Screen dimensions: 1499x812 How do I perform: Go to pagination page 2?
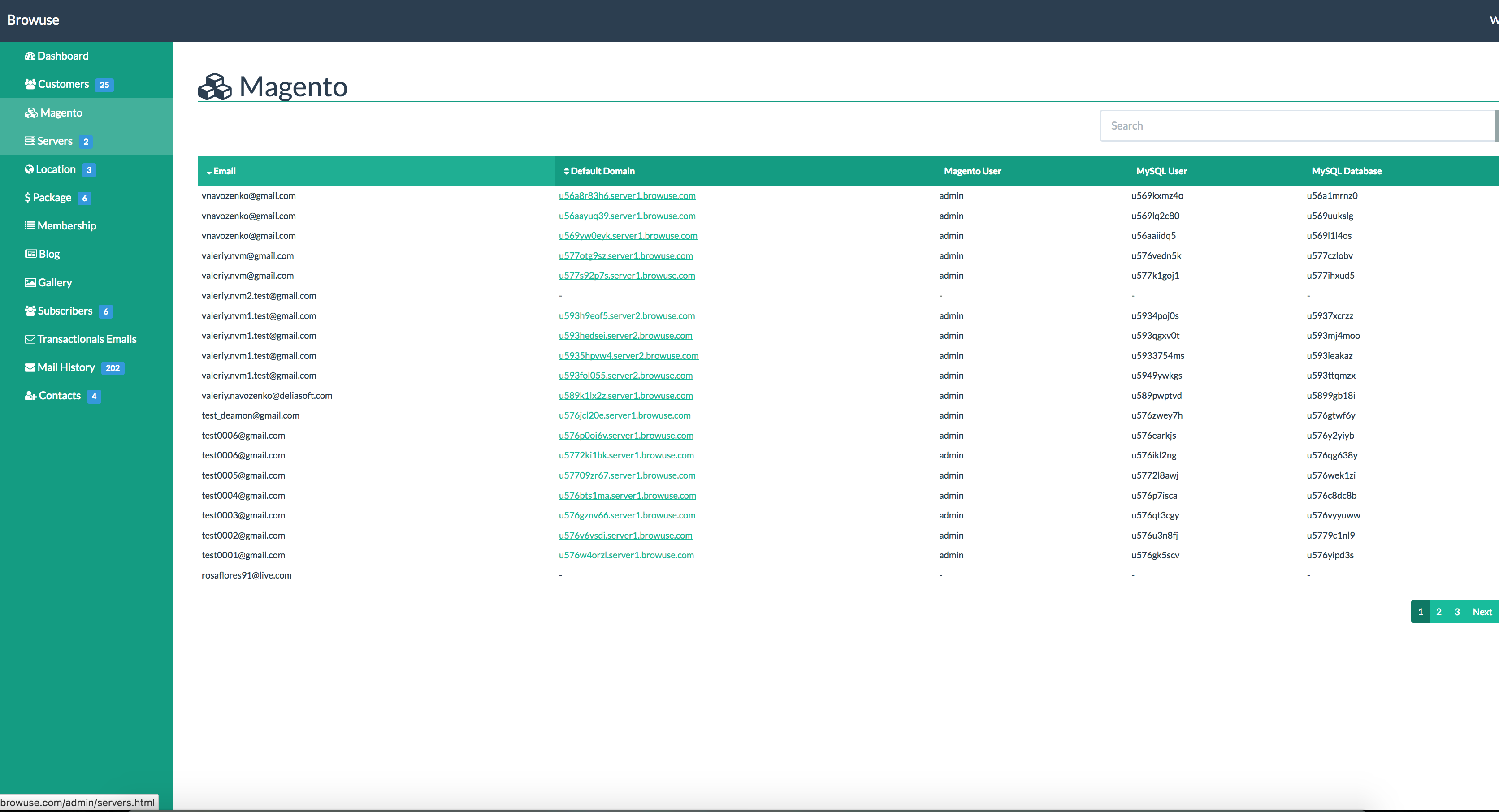[x=1438, y=612]
